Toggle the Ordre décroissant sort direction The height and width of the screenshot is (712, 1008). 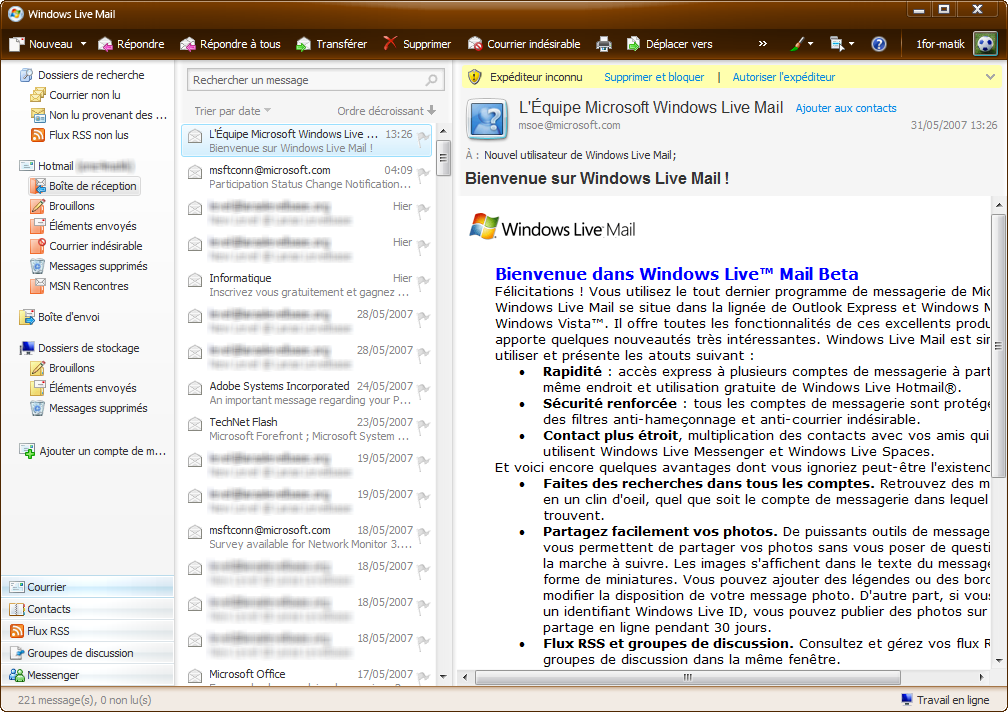386,111
